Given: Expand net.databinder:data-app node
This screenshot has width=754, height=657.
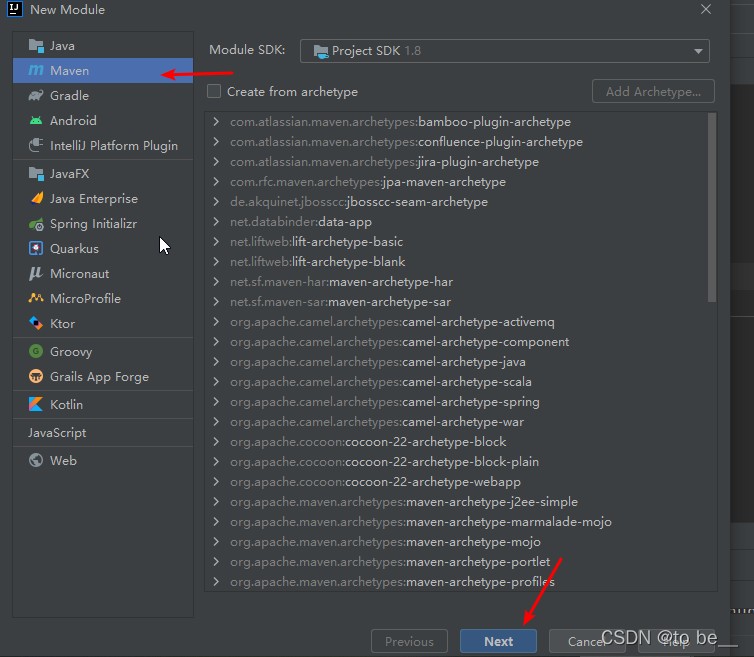Looking at the screenshot, I should tap(216, 222).
